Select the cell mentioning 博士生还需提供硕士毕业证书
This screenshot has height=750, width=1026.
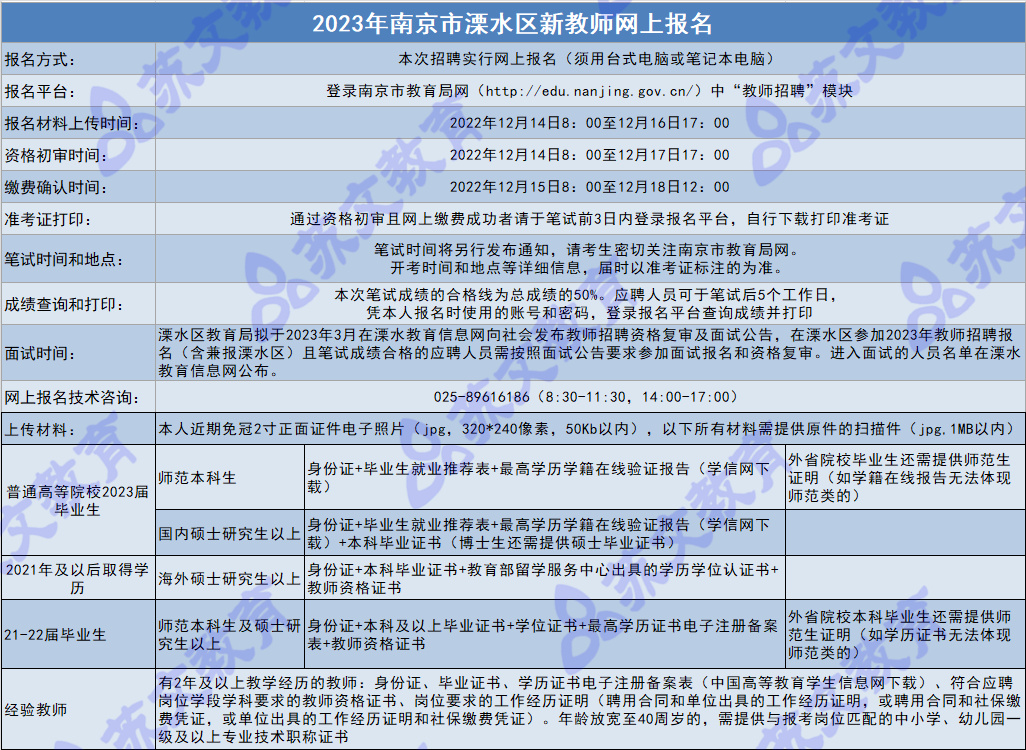545,533
